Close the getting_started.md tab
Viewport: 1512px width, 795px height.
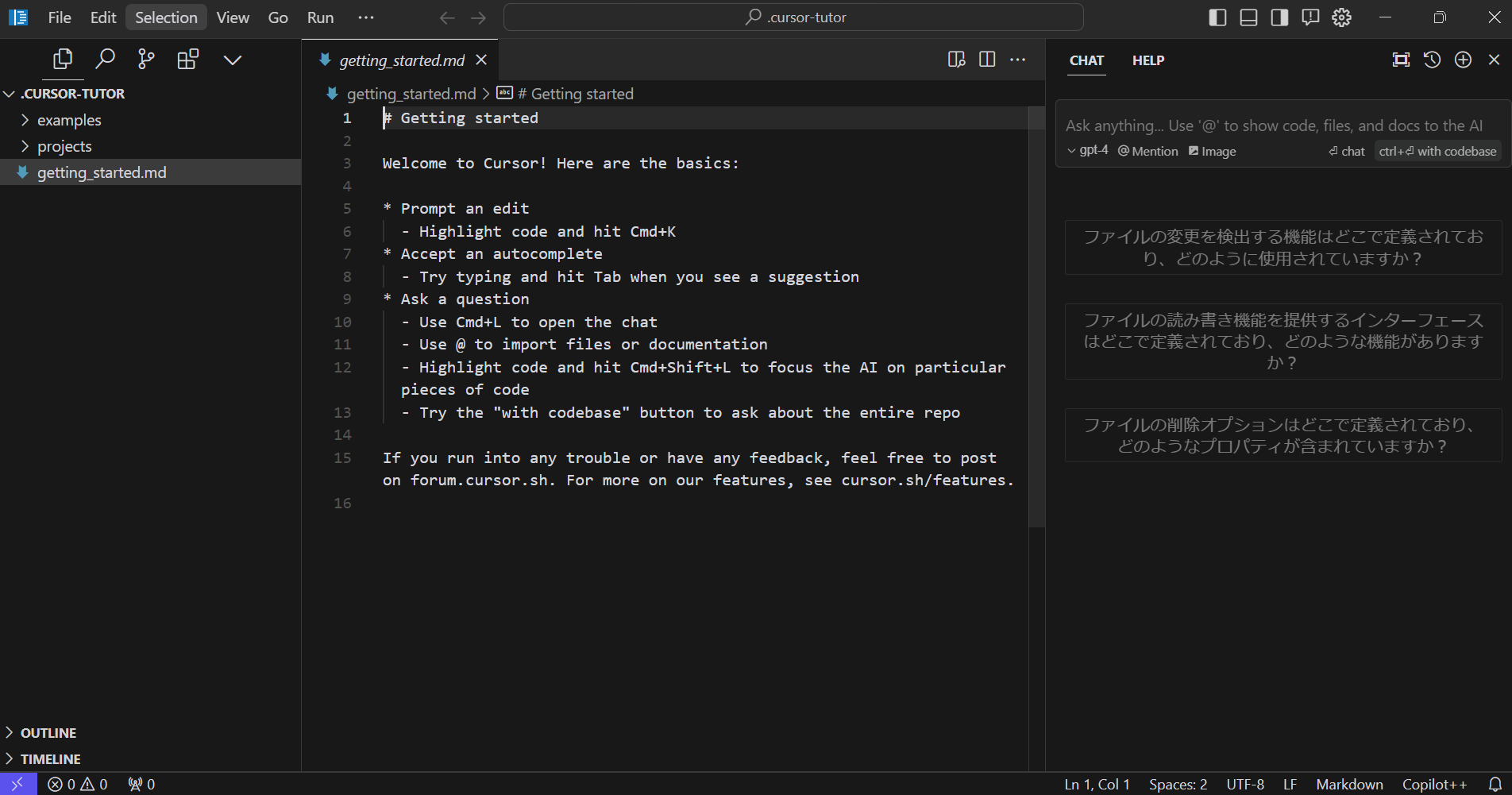[481, 60]
